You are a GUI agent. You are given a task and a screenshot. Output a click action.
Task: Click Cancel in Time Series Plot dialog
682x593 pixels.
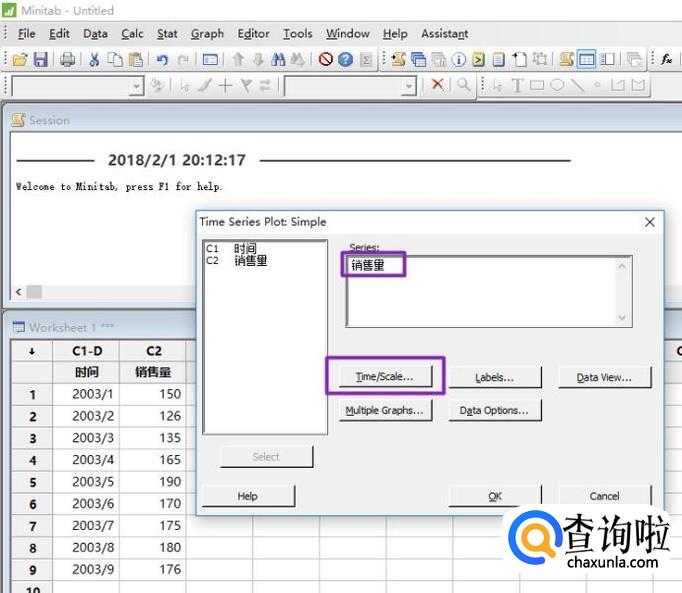[x=605, y=496]
